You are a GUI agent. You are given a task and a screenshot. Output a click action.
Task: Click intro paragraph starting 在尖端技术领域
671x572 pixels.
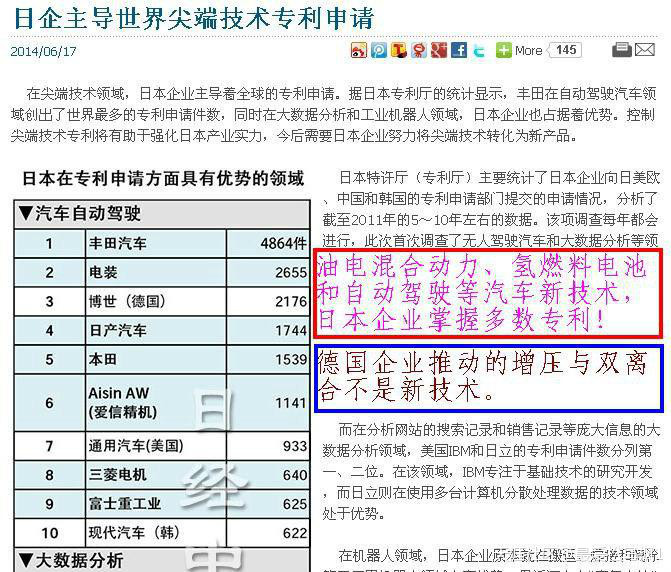pyautogui.click(x=333, y=114)
